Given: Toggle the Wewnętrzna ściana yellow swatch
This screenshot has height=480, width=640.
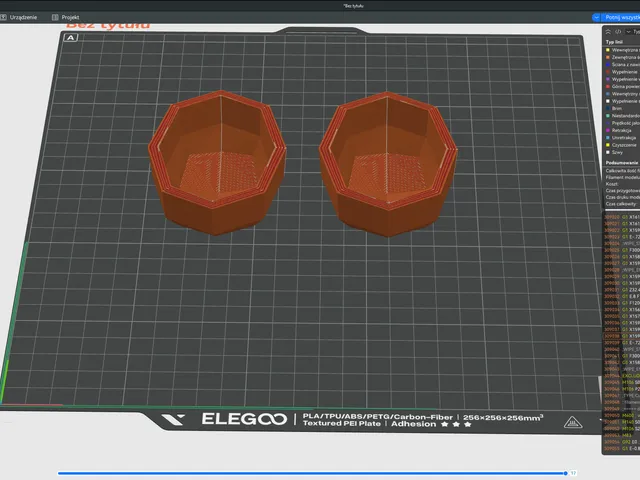Looking at the screenshot, I should [x=607, y=50].
